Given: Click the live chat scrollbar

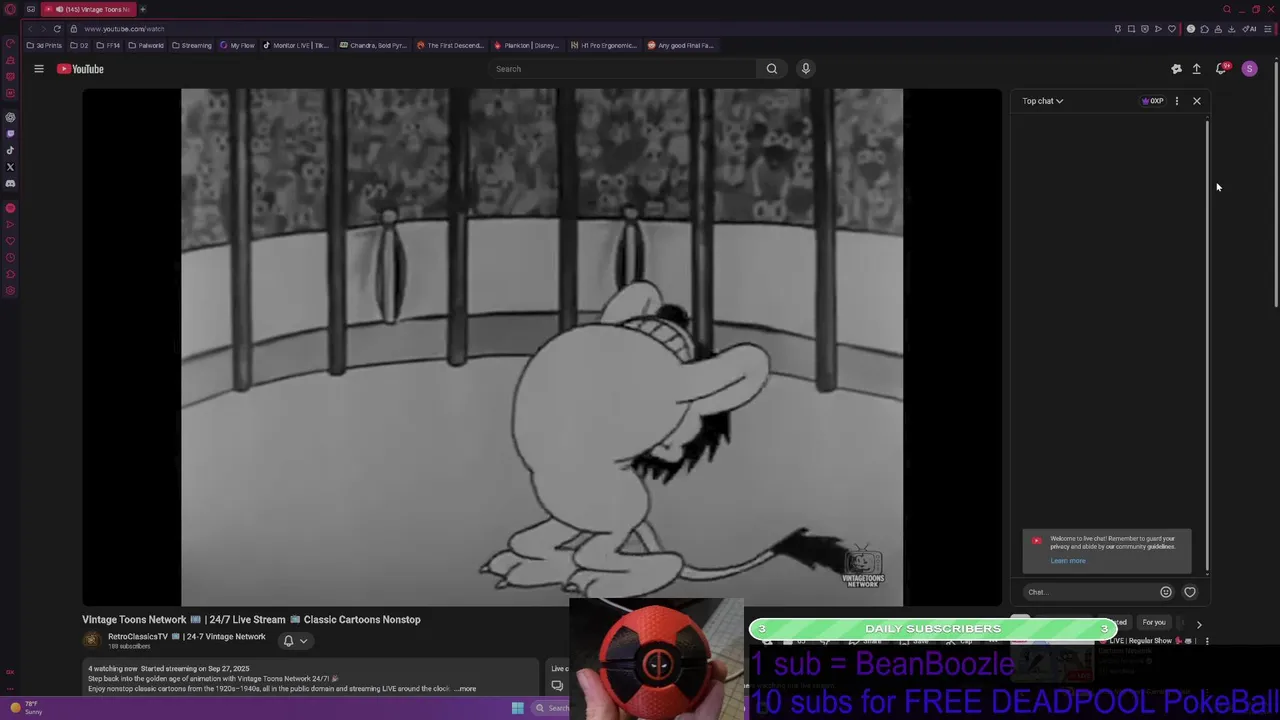Looking at the screenshot, I should (1207, 345).
